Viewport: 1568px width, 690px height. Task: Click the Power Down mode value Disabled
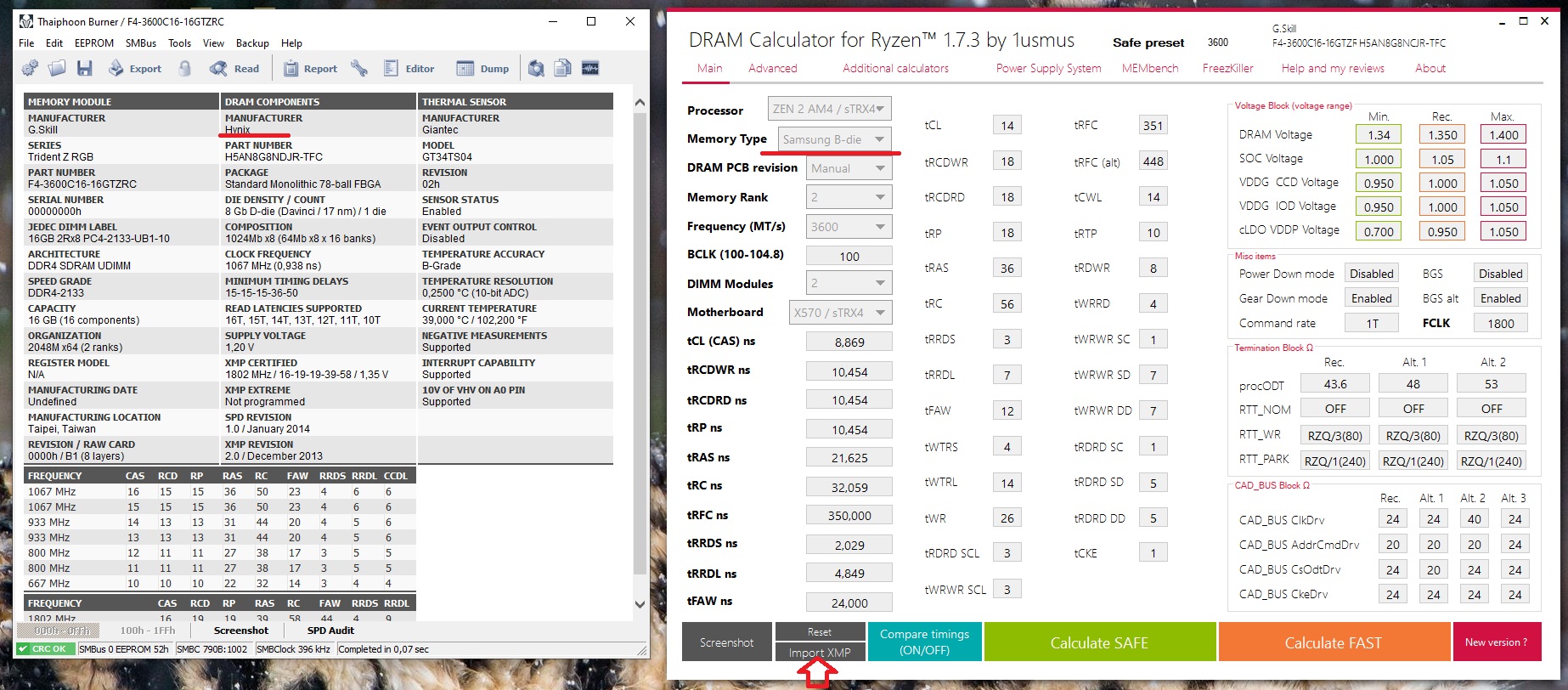1371,274
